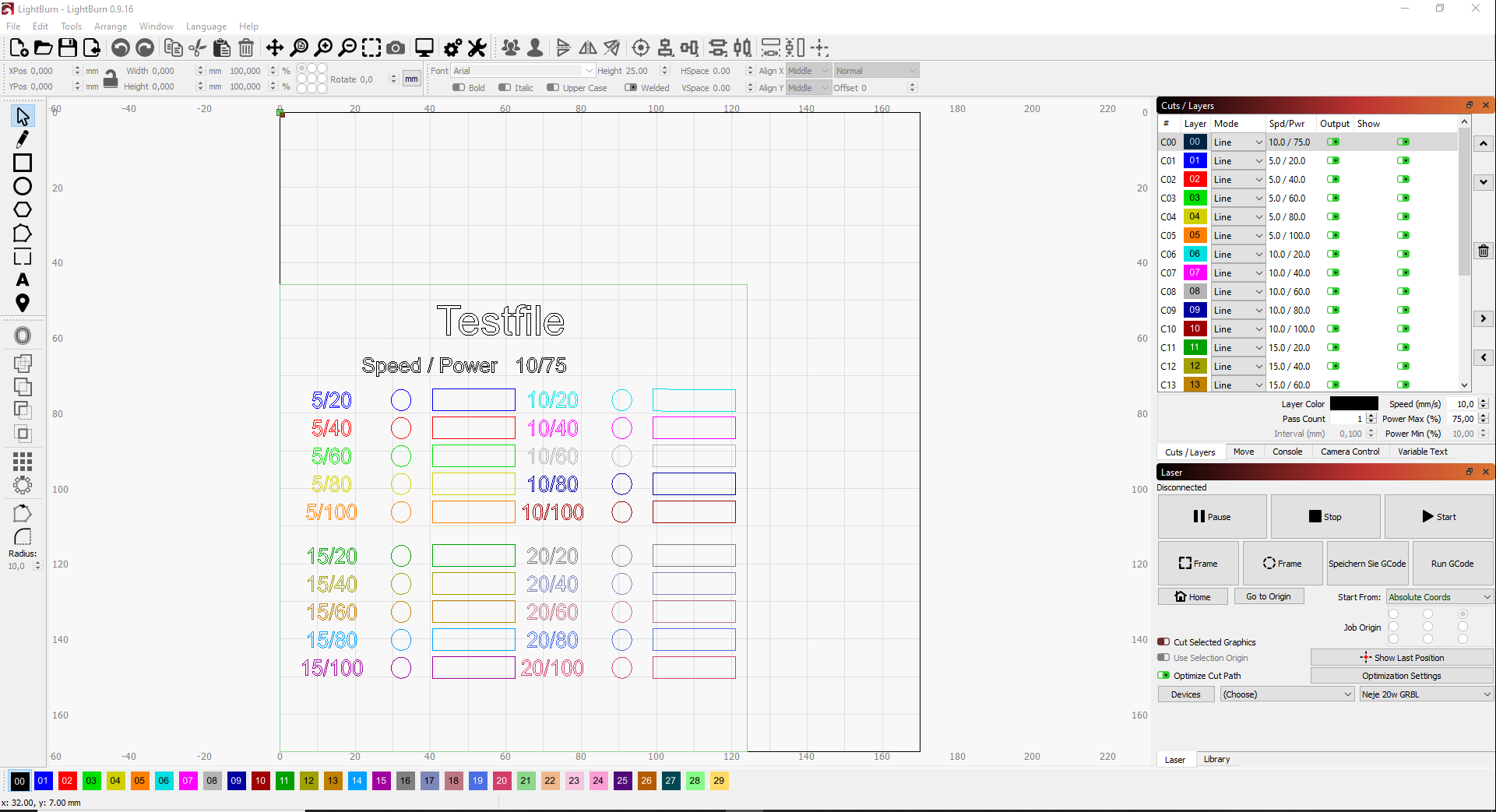Switch to the Console tab
This screenshot has height=812, width=1496.
pyautogui.click(x=1287, y=452)
